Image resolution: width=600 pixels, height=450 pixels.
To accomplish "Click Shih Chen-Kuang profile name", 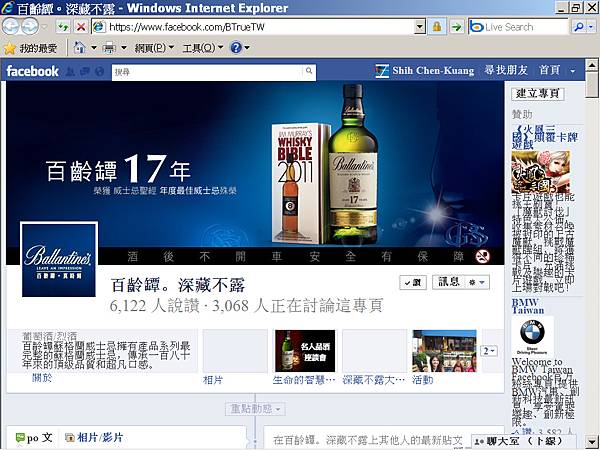I will coord(433,71).
